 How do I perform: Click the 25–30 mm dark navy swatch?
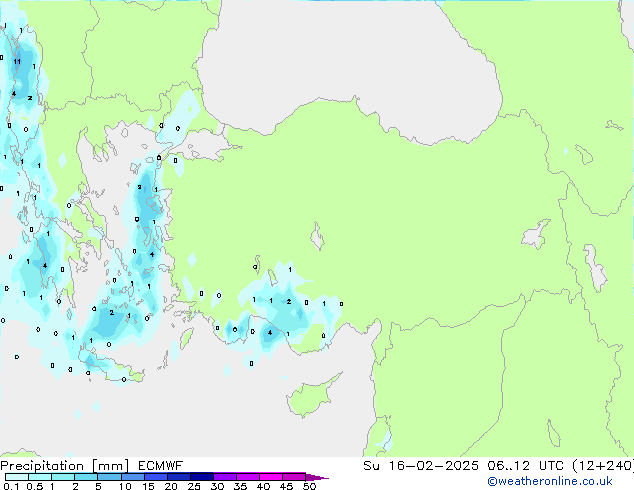click(x=202, y=477)
